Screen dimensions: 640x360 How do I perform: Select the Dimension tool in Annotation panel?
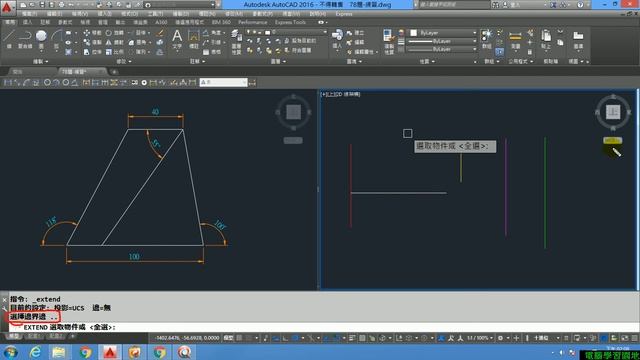tap(193, 39)
